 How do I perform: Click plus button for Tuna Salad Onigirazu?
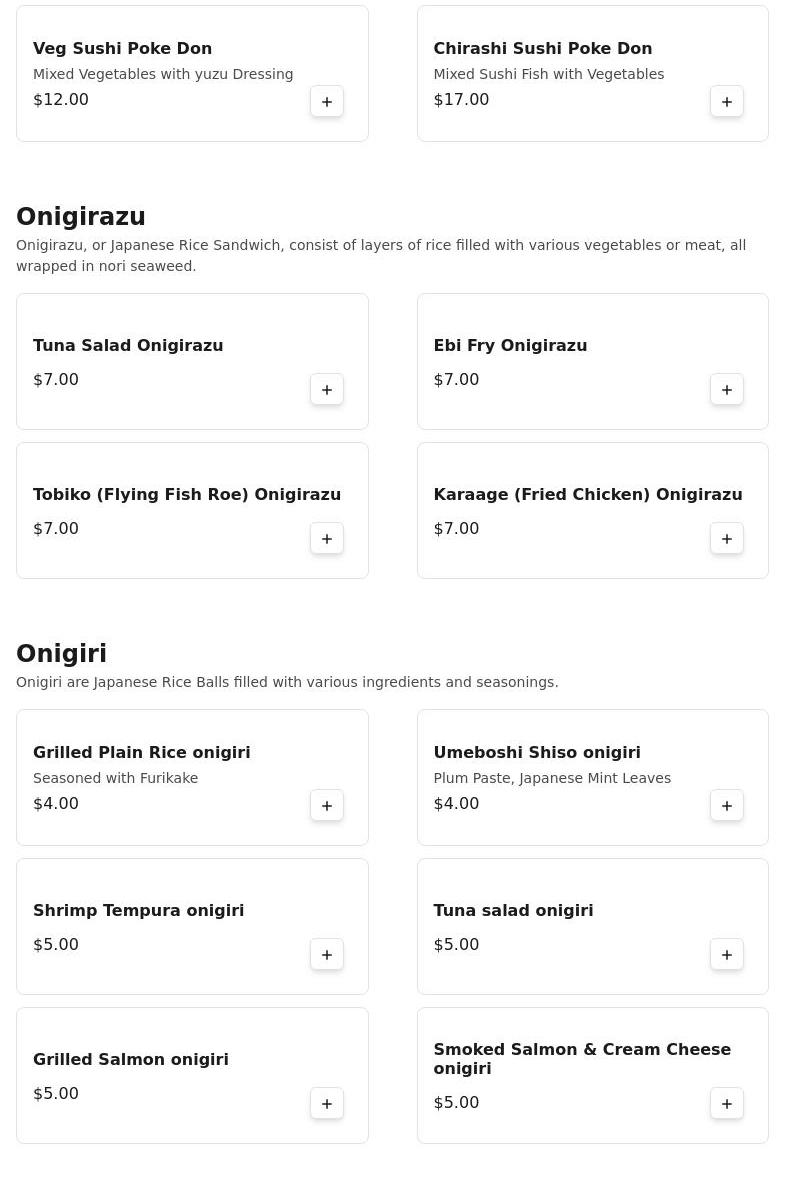(327, 389)
